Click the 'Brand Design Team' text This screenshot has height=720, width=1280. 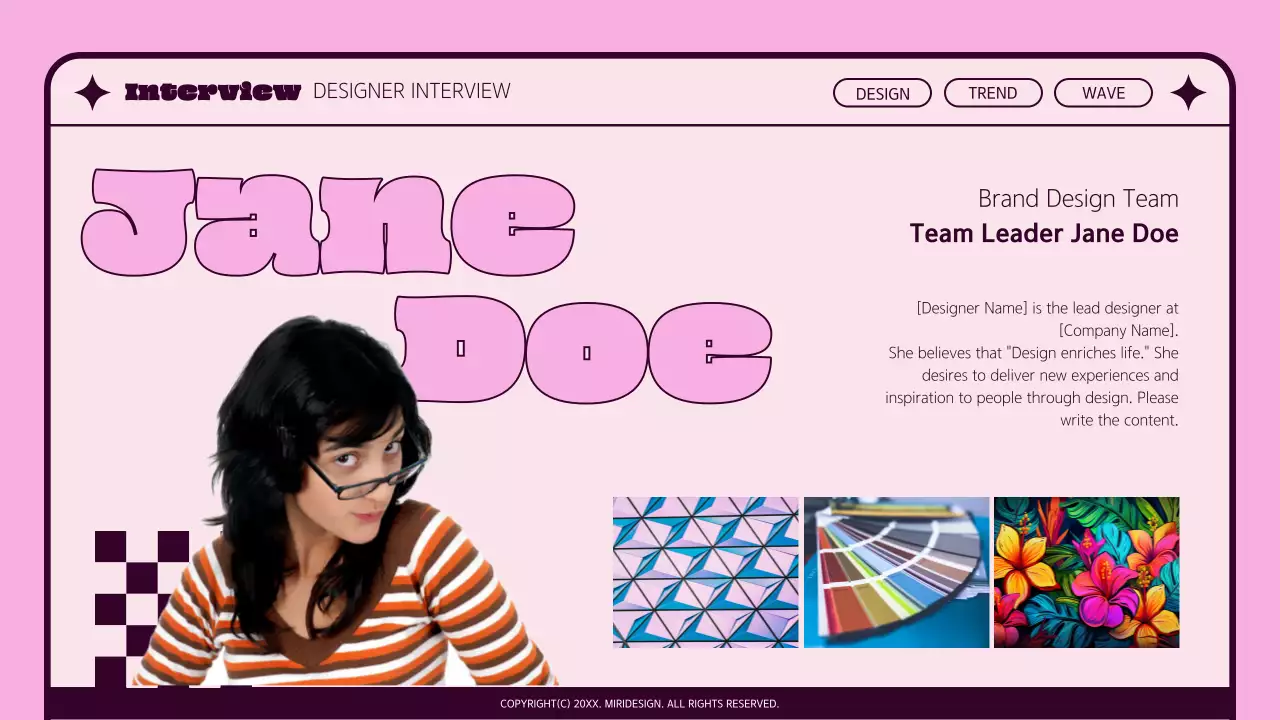[x=1077, y=198]
